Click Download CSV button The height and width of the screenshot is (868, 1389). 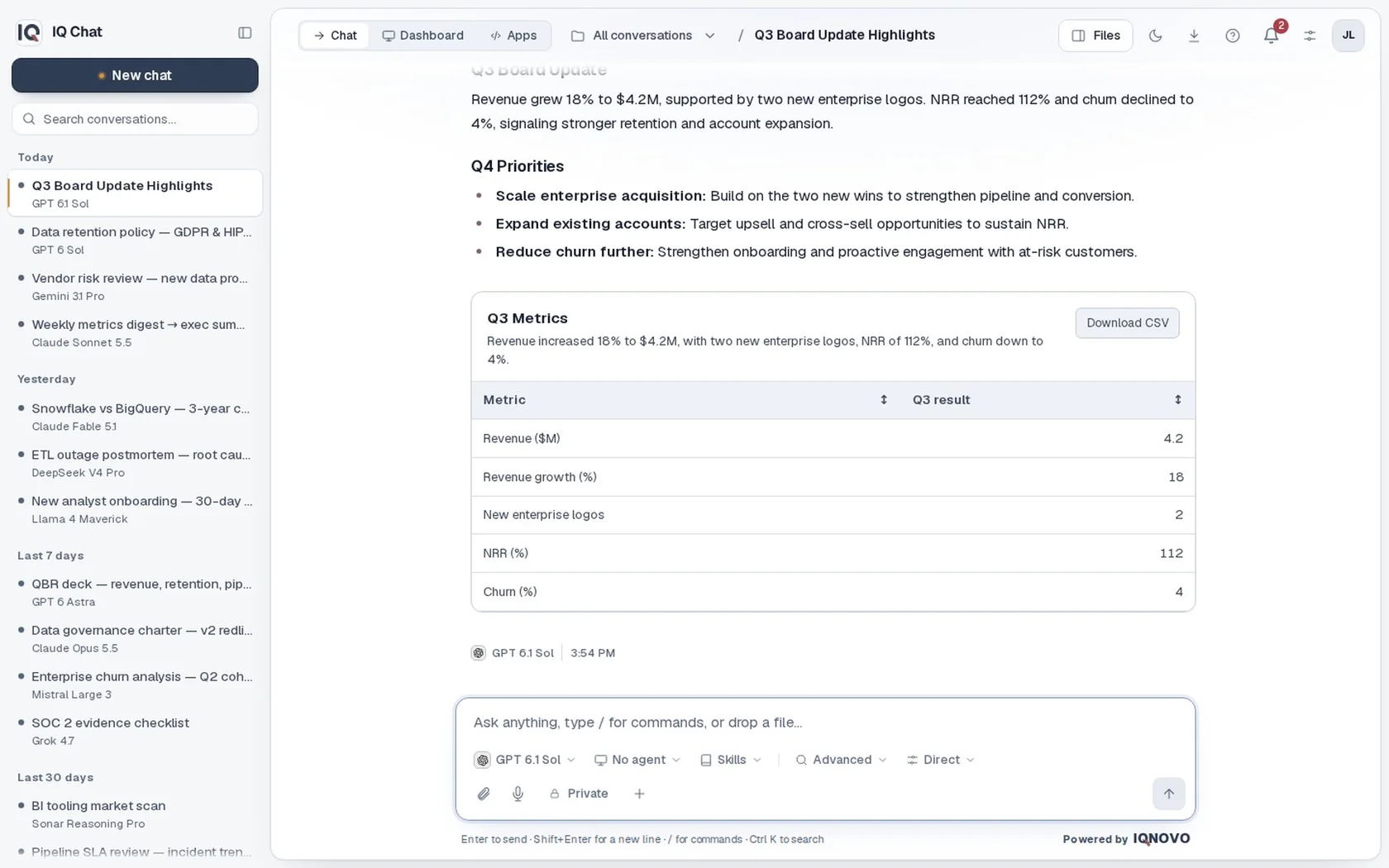point(1127,323)
